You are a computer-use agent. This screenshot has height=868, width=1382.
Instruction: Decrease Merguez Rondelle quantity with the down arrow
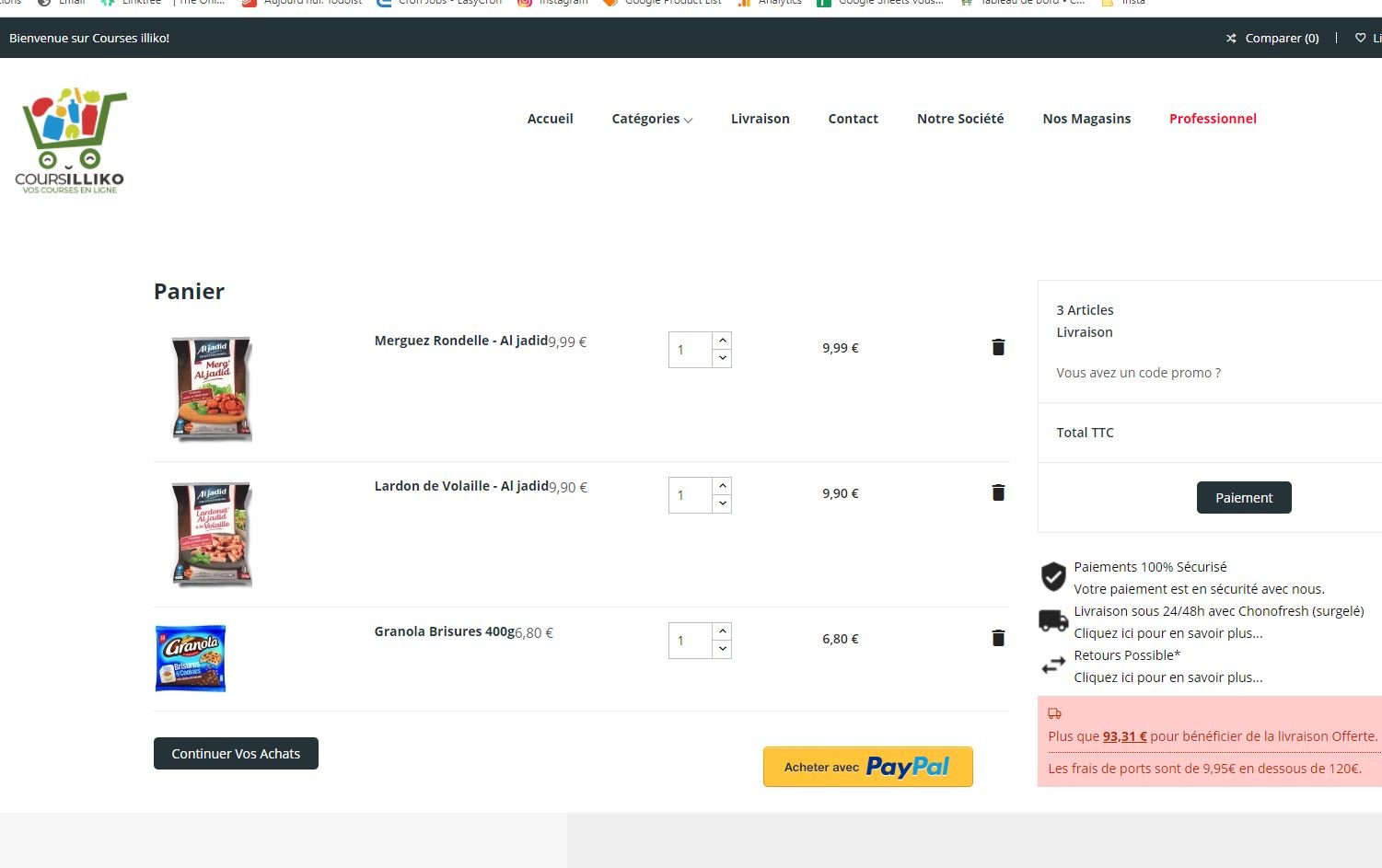[x=723, y=358]
